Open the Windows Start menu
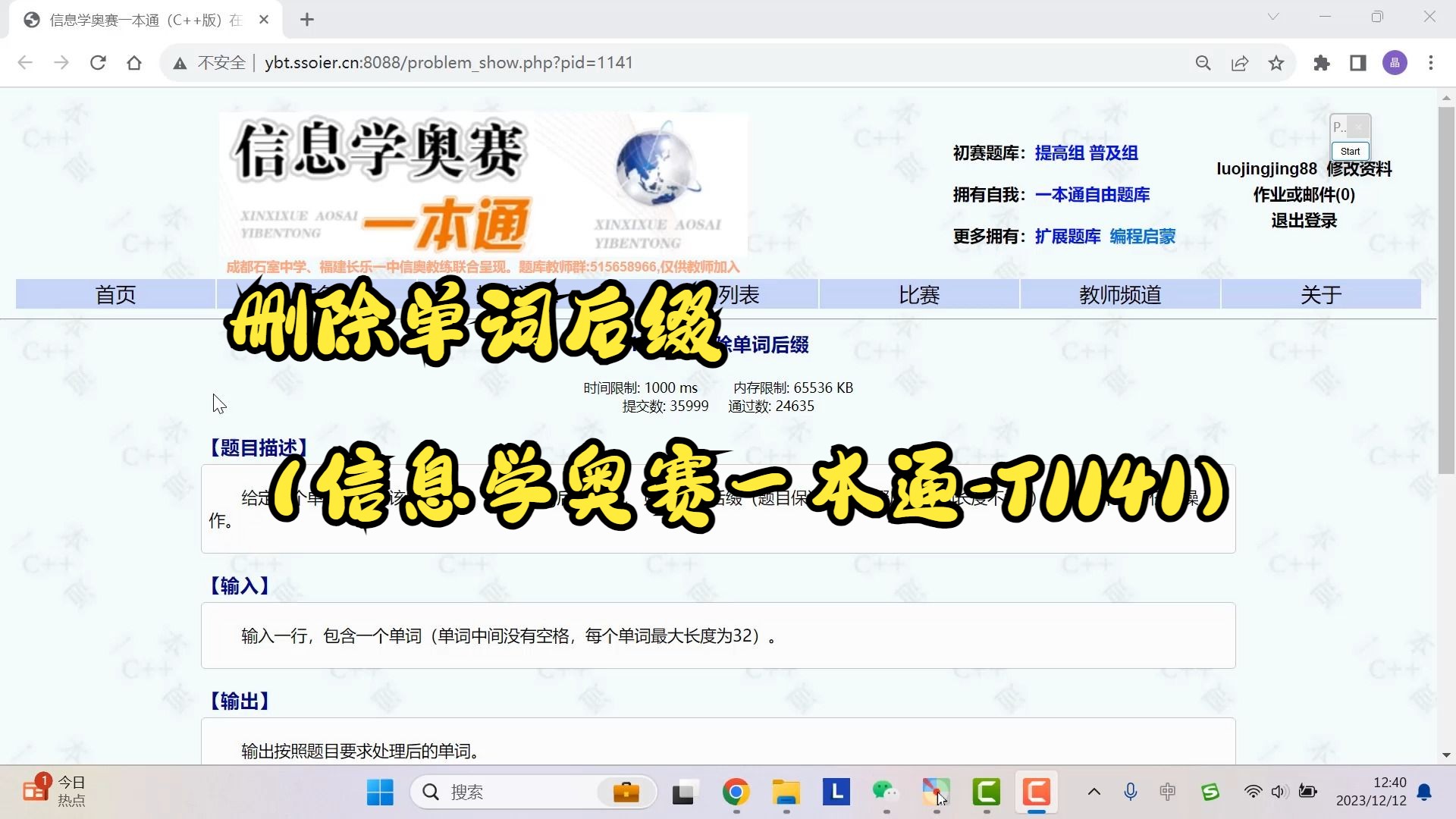Viewport: 1456px width, 819px height. pyautogui.click(x=379, y=792)
